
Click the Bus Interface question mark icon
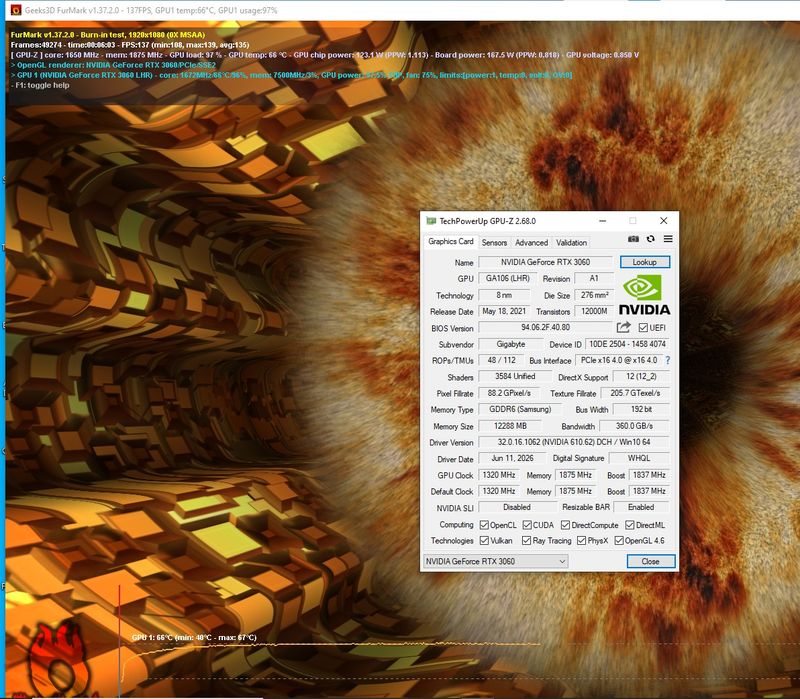click(668, 360)
